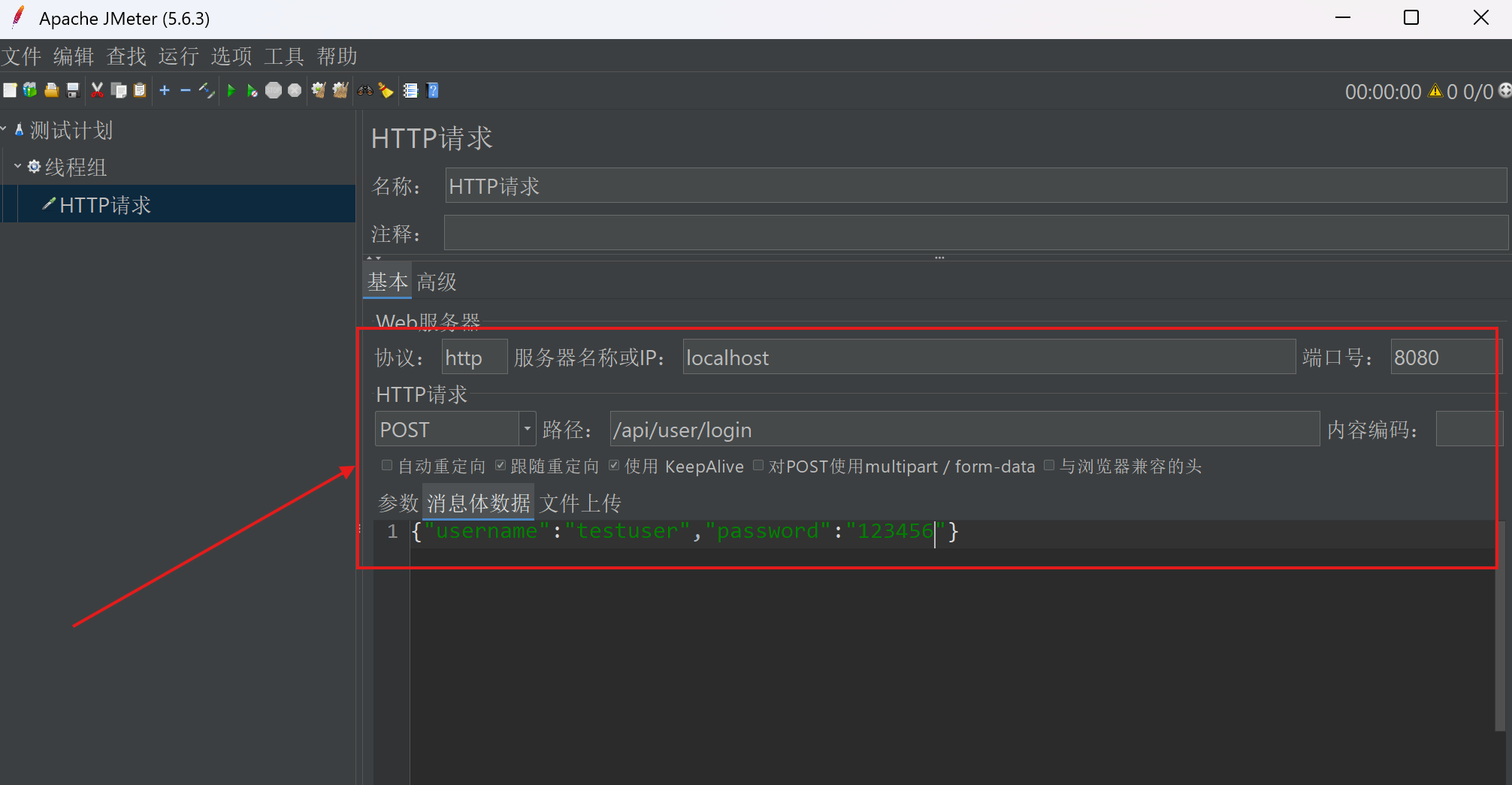Image resolution: width=1512 pixels, height=785 pixels.
Task: Click the blue minus Collapse All icon
Action: tap(186, 91)
